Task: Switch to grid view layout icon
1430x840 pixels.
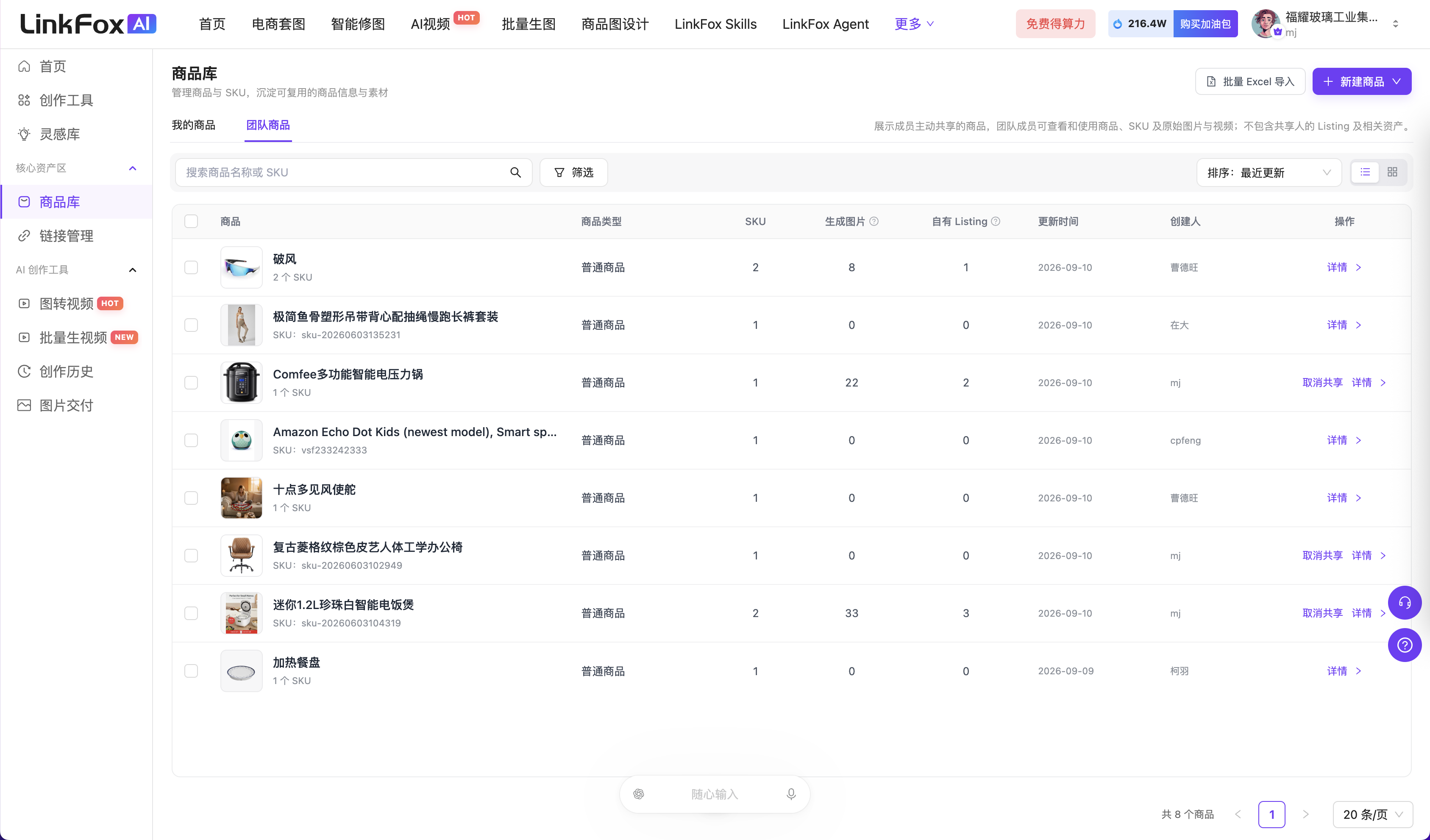Action: pos(1392,172)
